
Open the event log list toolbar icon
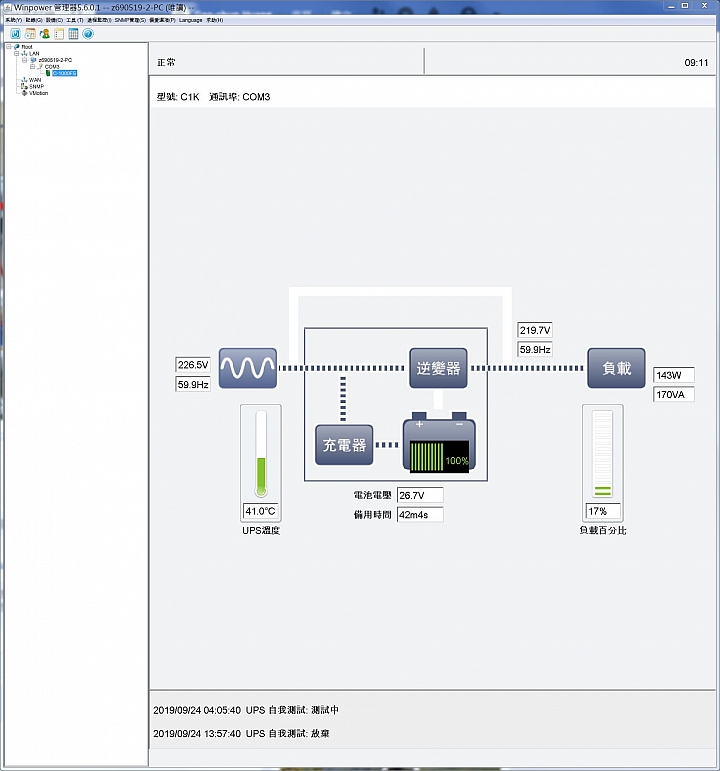pos(59,34)
